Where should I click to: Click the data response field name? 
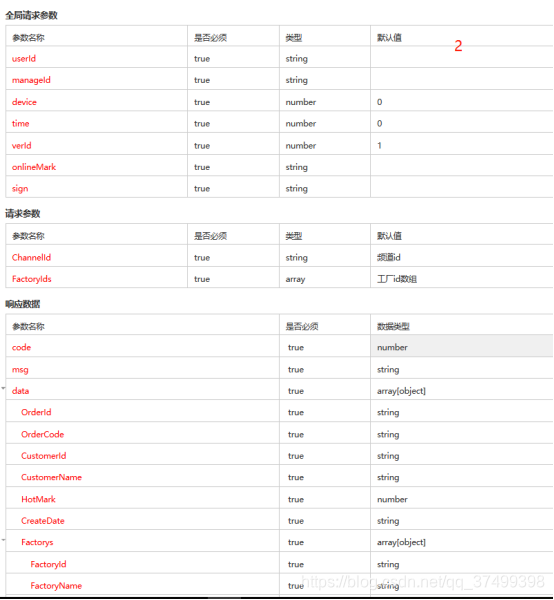click(x=21, y=391)
